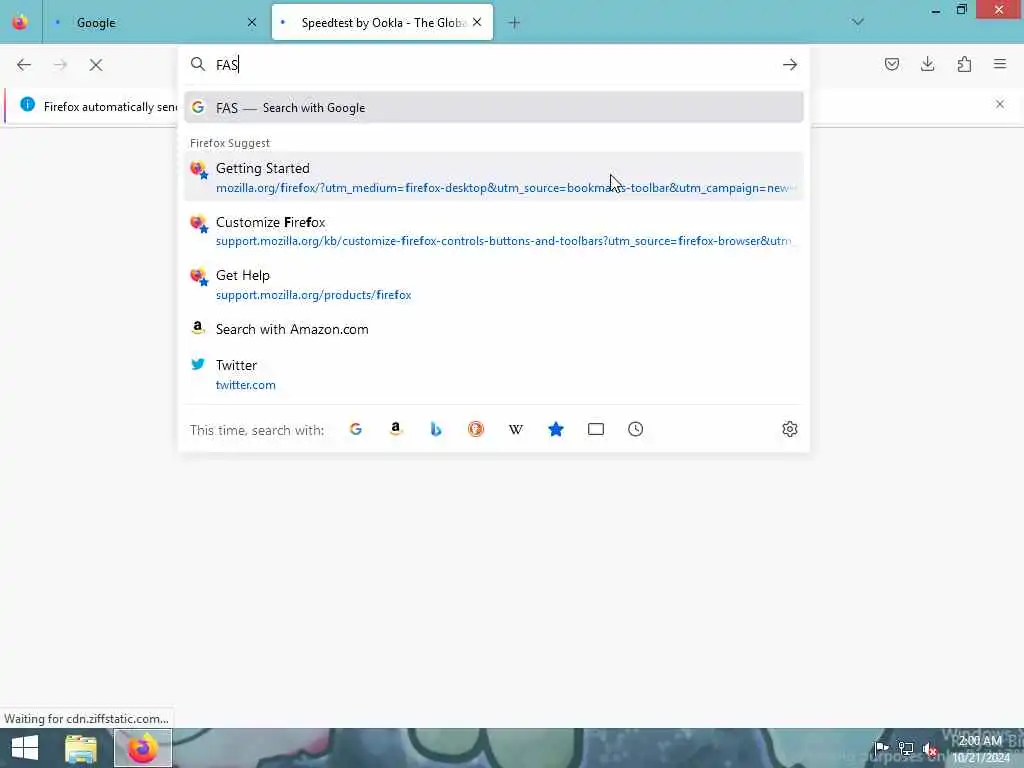
Task: Click the notification bar info icon
Action: [27, 104]
